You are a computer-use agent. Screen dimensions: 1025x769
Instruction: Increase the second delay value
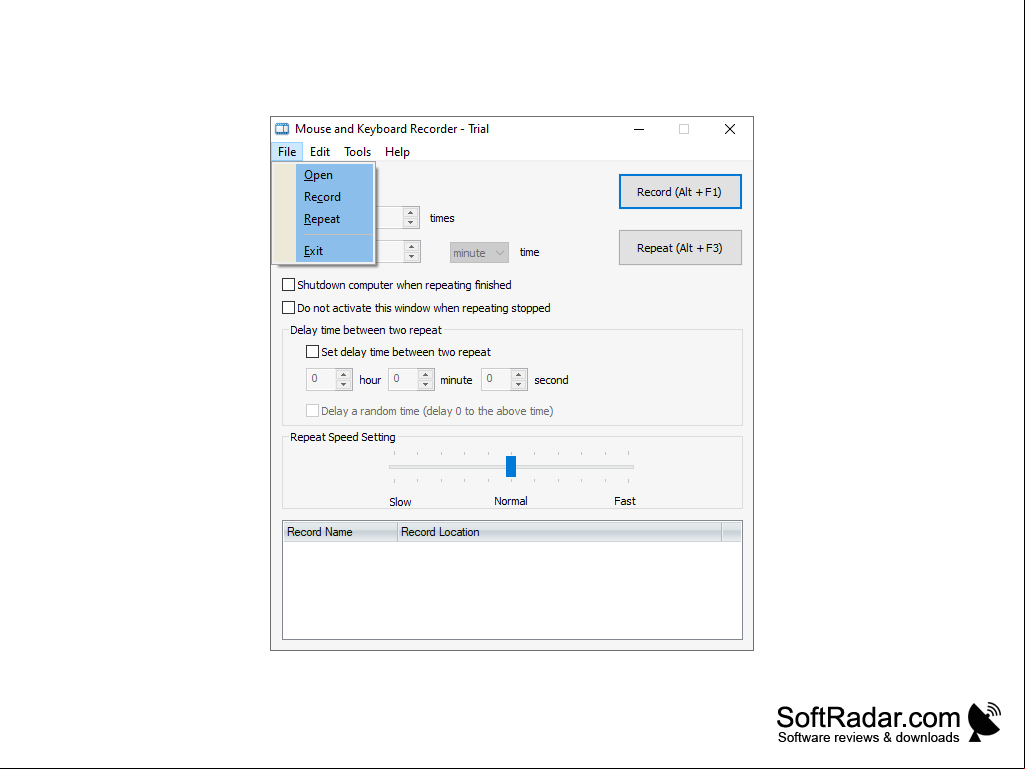(x=518, y=375)
